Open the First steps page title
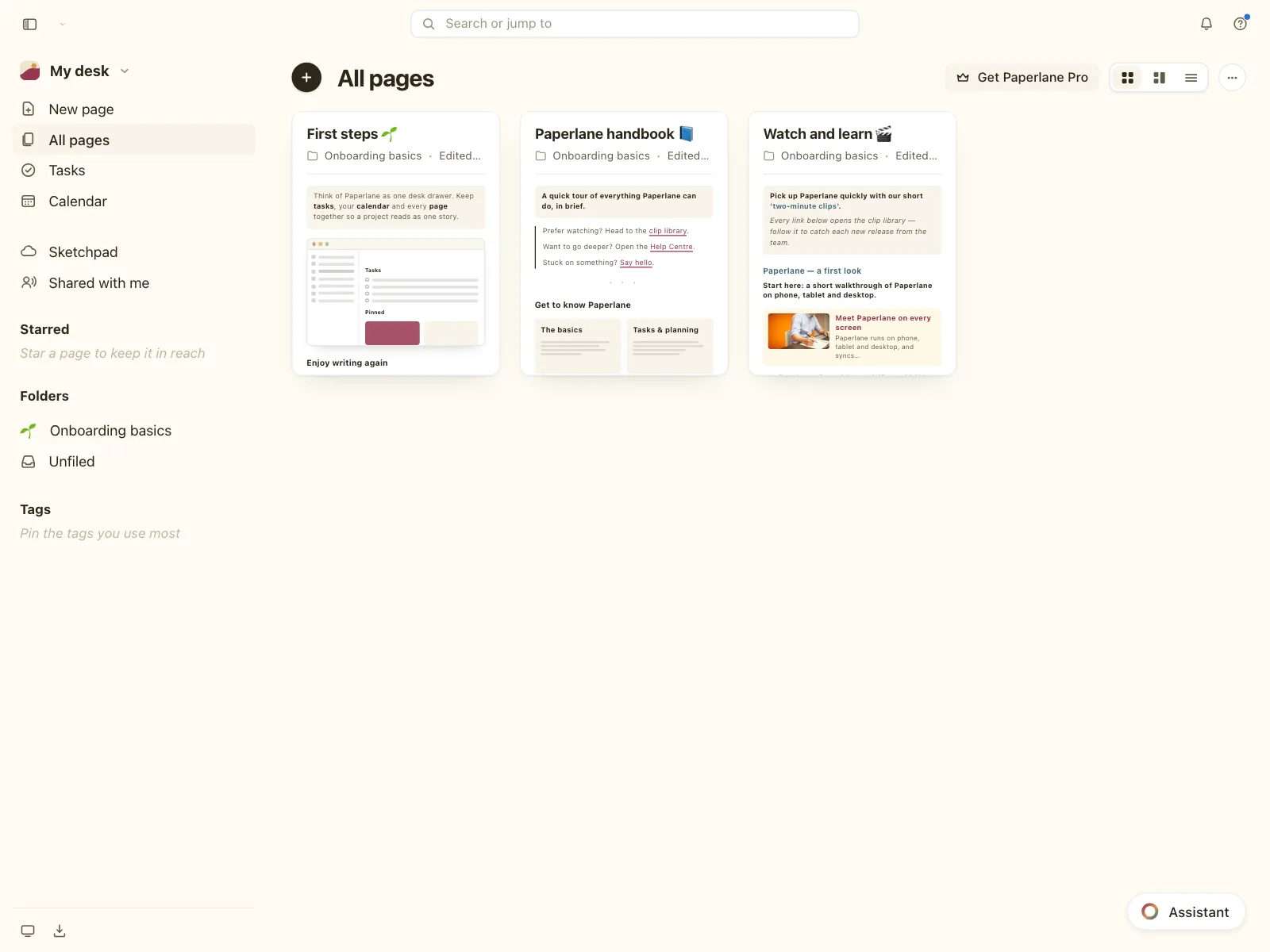Viewport: 1270px width, 952px height. (x=352, y=134)
